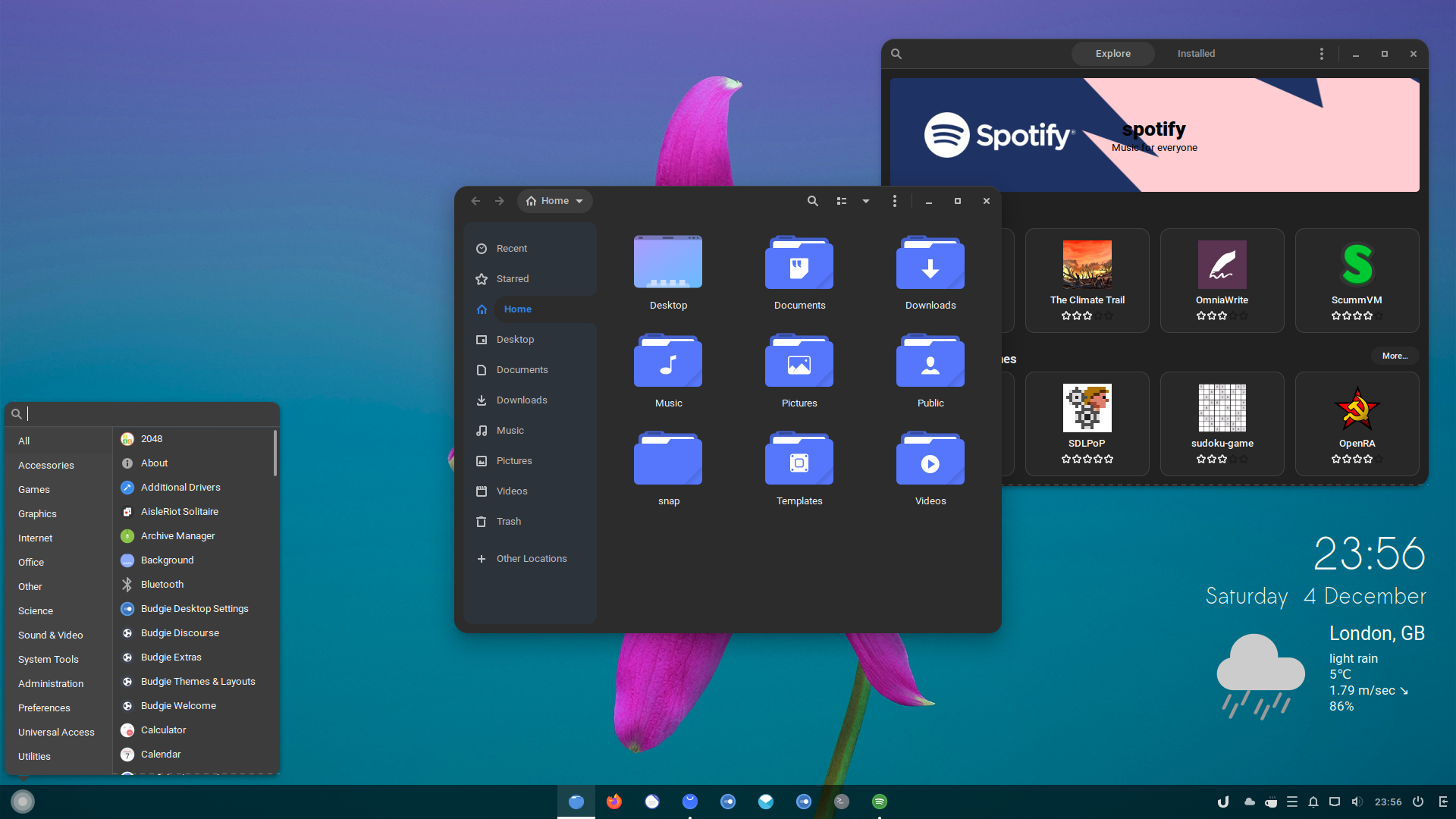The height and width of the screenshot is (819, 1456).
Task: Select Starred in the Files sidebar
Action: pyautogui.click(x=529, y=279)
